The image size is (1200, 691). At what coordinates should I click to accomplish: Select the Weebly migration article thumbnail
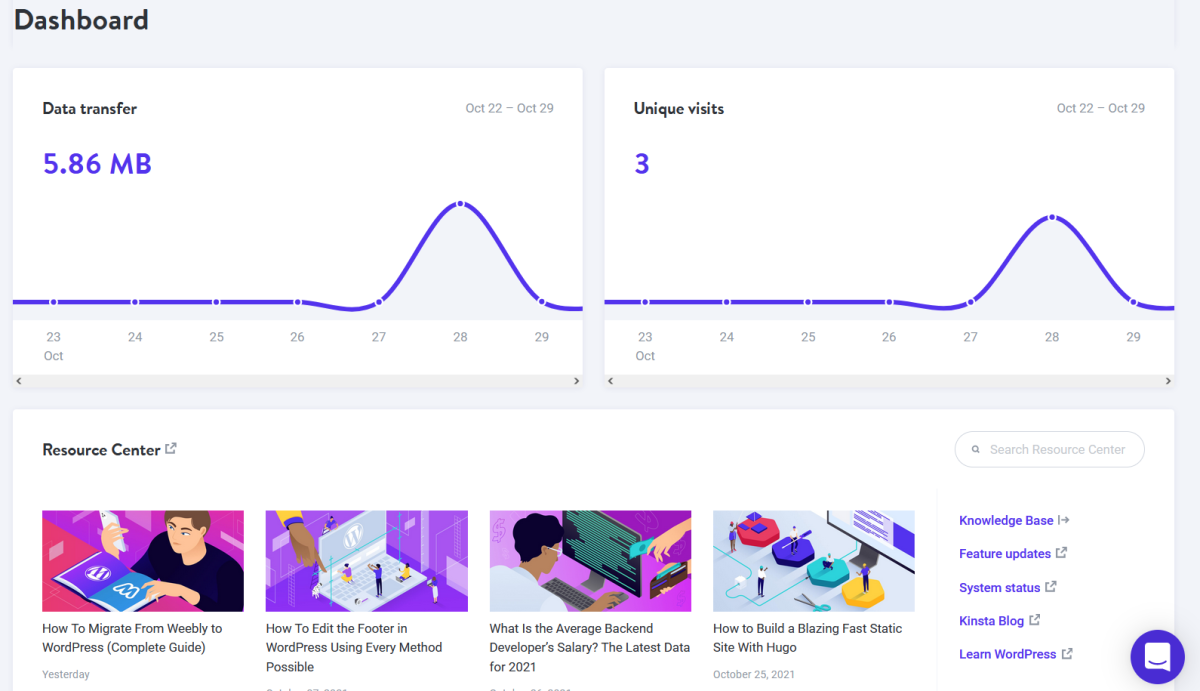[x=143, y=561]
